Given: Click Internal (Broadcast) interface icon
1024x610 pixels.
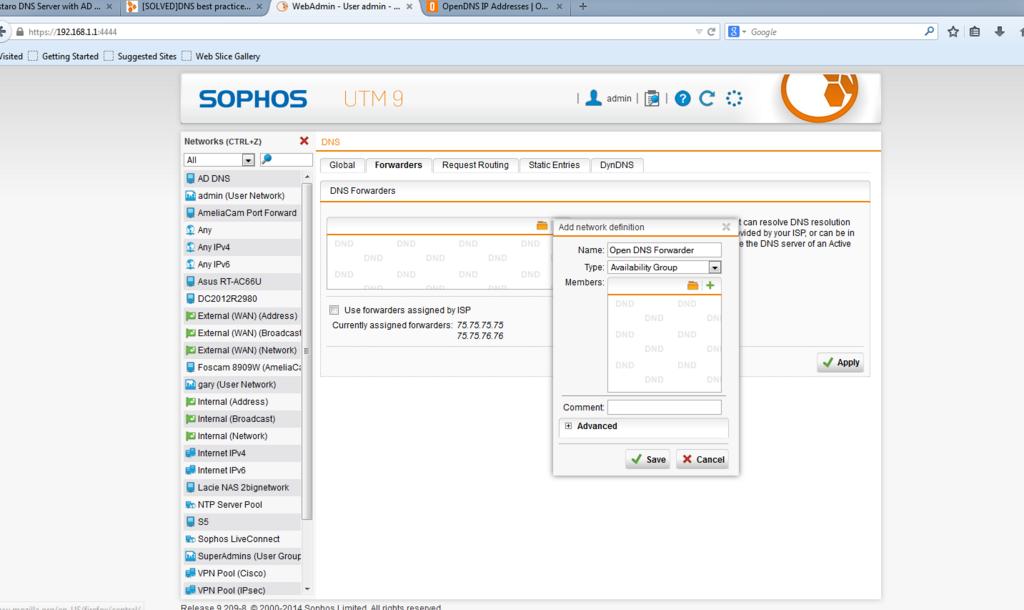Looking at the screenshot, I should (190, 419).
